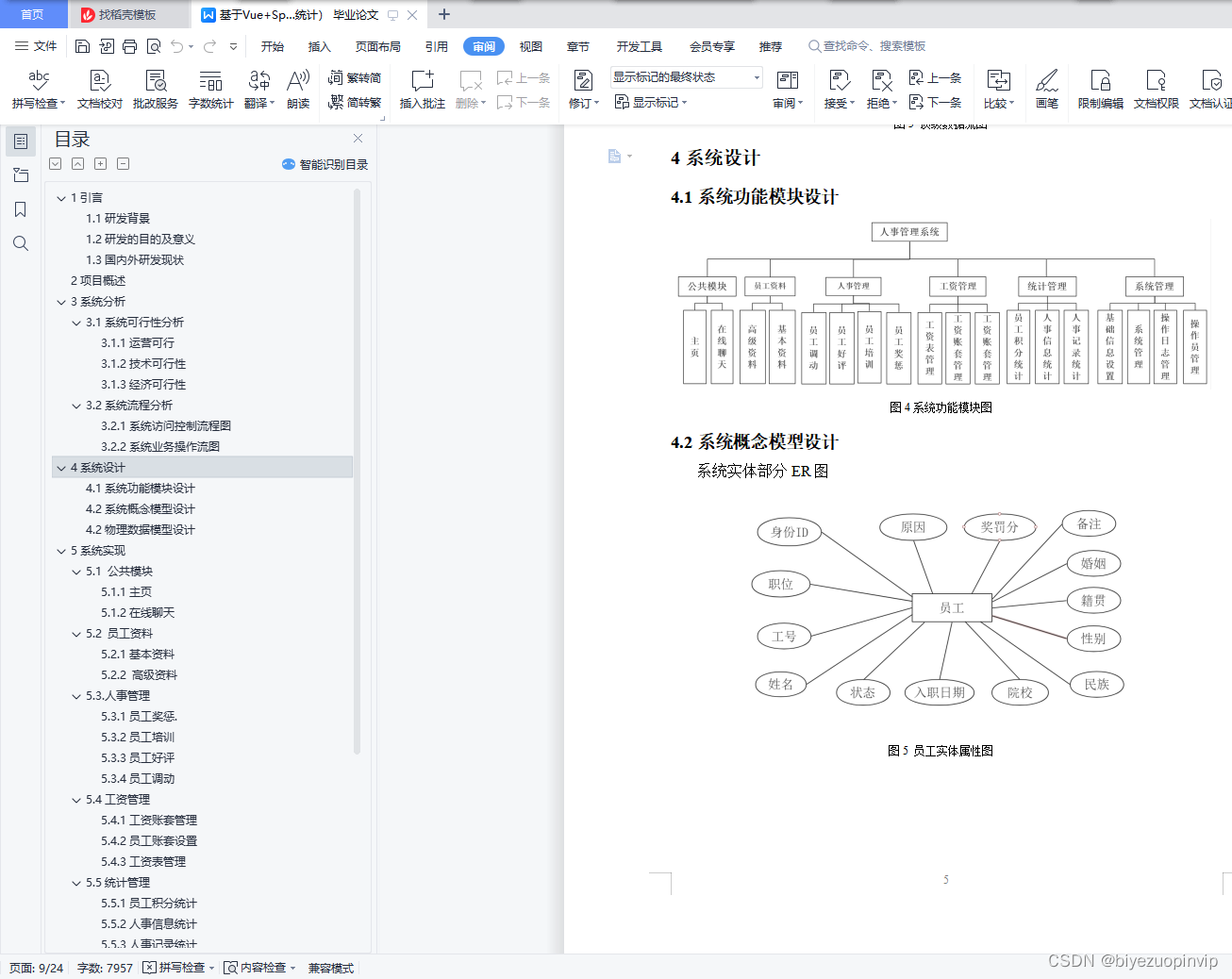This screenshot has height=979, width=1232.
Task: Add a new tab with plus button
Action: click(444, 14)
